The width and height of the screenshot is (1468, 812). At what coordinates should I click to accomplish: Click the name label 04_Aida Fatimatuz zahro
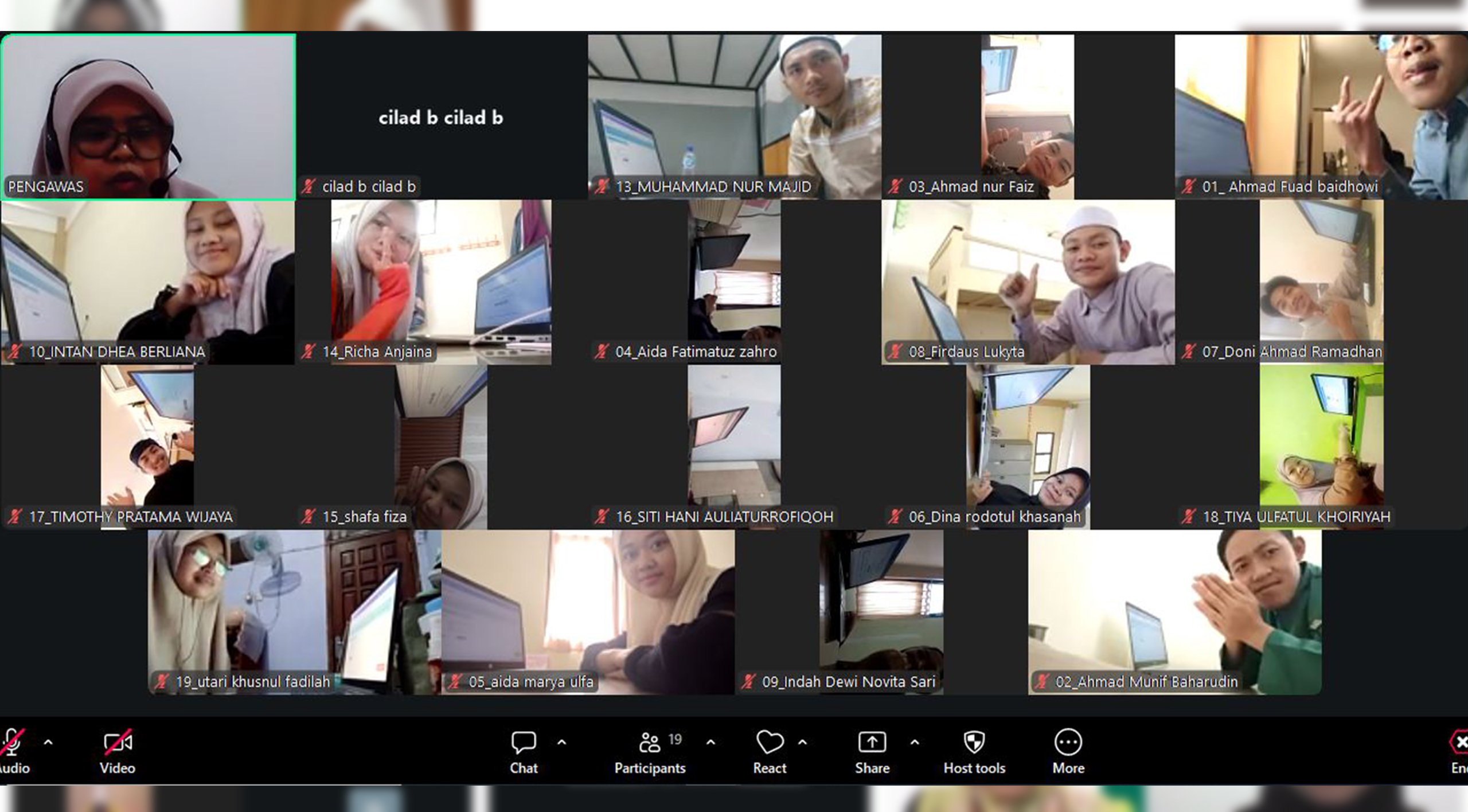pyautogui.click(x=696, y=352)
